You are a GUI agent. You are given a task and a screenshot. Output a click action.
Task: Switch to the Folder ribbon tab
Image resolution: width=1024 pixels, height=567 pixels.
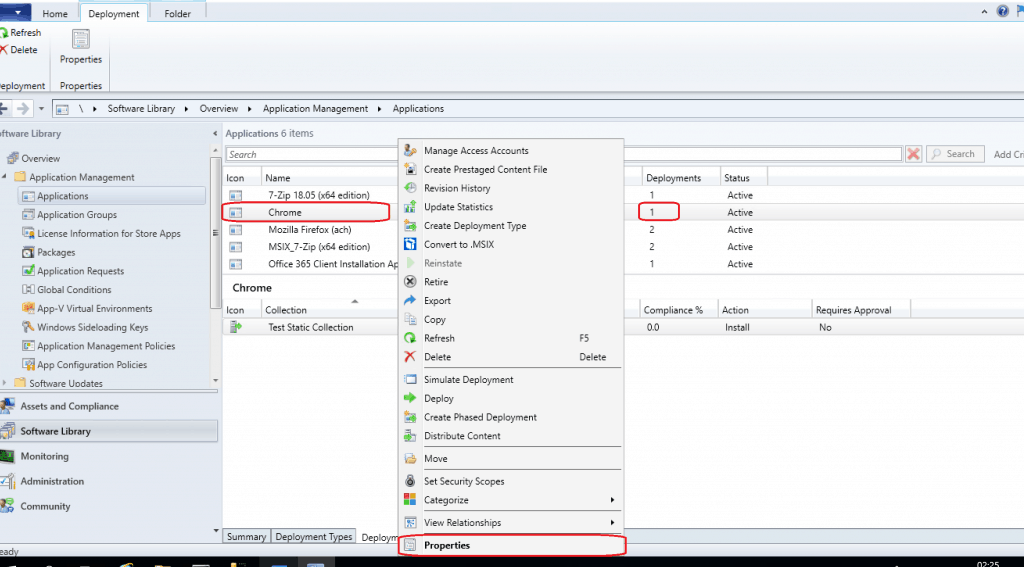[178, 14]
